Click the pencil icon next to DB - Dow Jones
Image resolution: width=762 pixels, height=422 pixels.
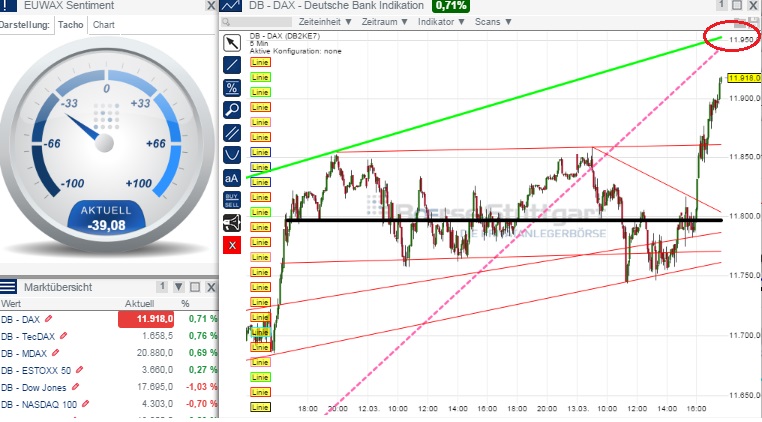pyautogui.click(x=75, y=387)
